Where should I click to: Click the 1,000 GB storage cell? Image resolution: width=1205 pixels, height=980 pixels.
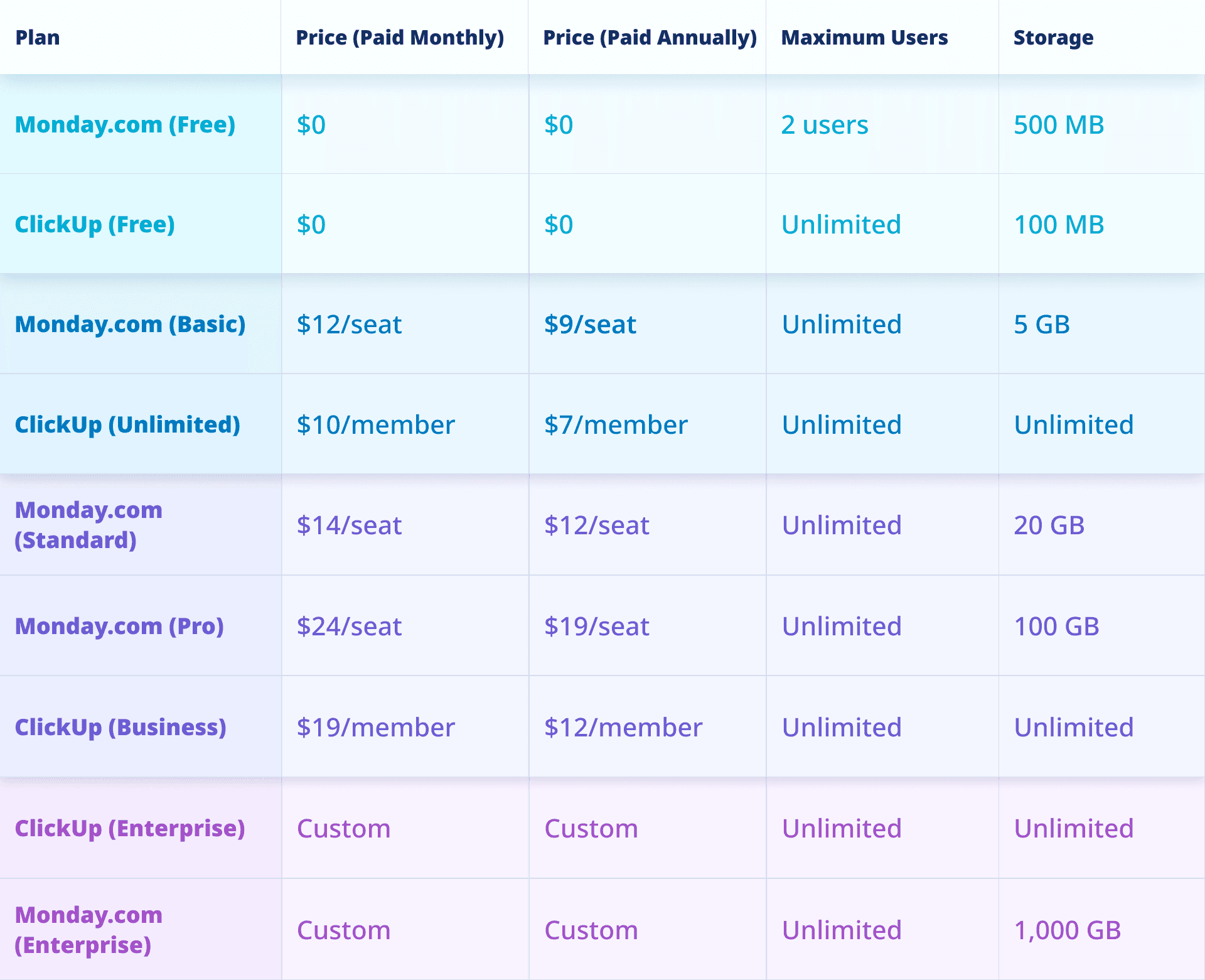1067,930
